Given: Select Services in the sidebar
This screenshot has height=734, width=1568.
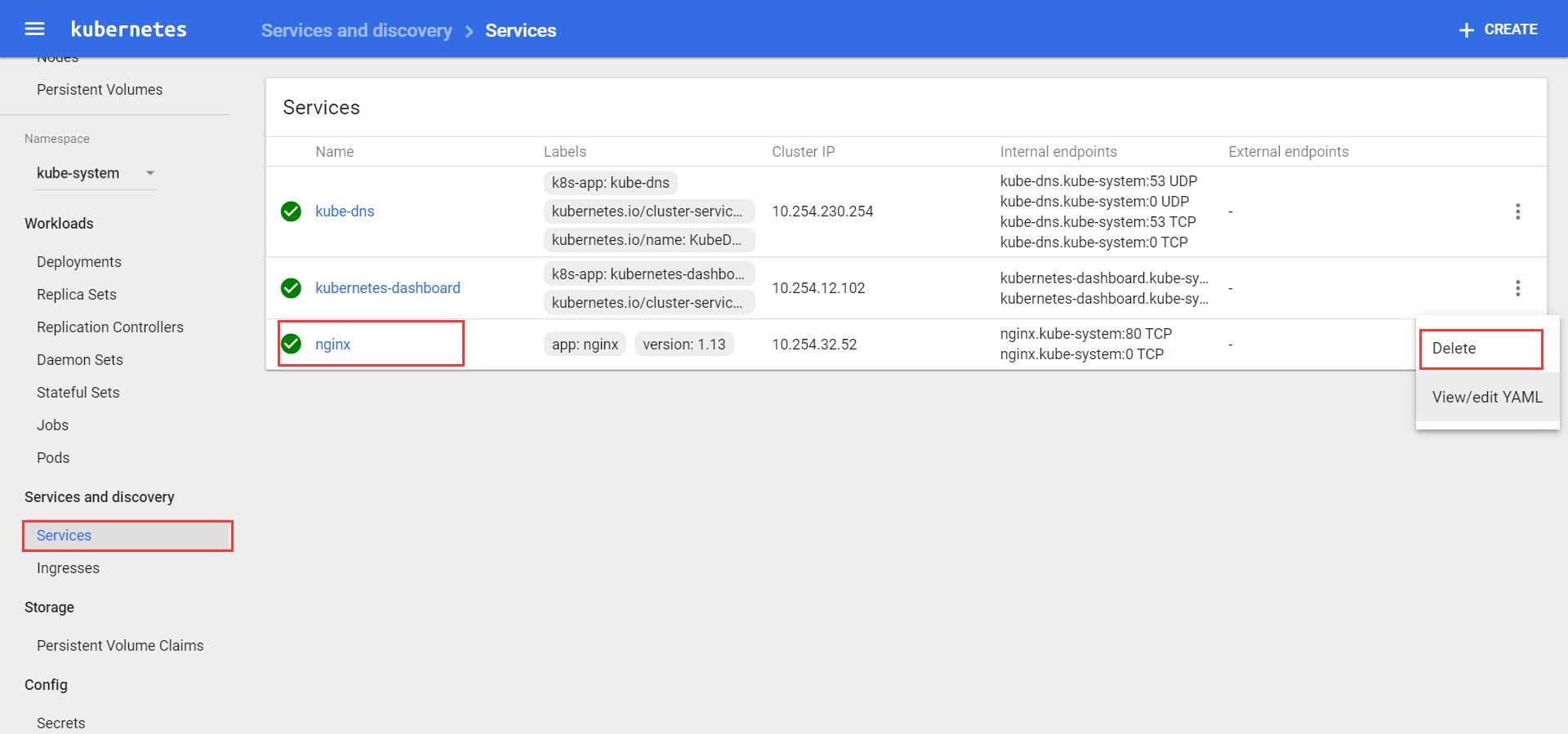Looking at the screenshot, I should [128, 536].
